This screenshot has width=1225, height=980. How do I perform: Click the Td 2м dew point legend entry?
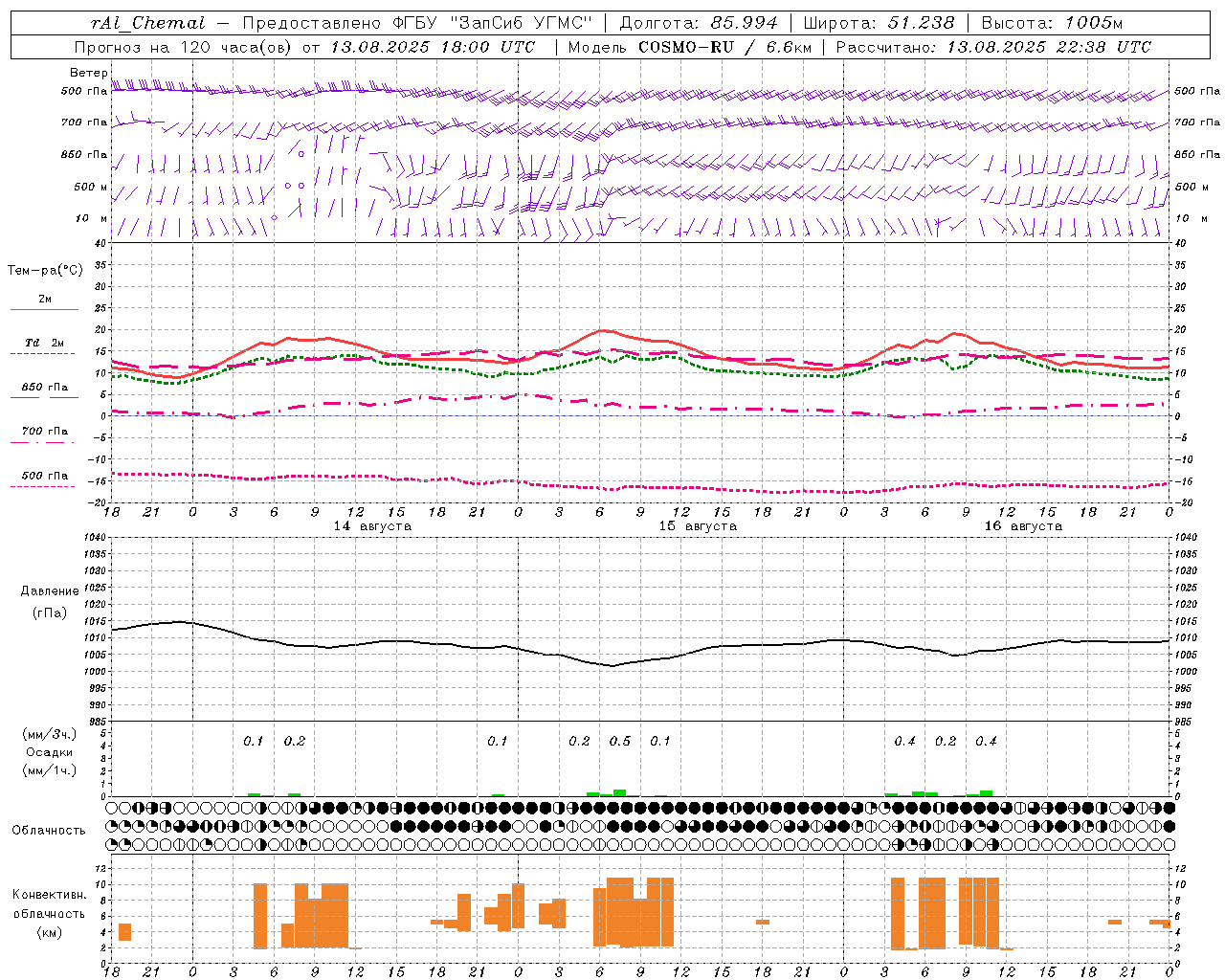(45, 343)
